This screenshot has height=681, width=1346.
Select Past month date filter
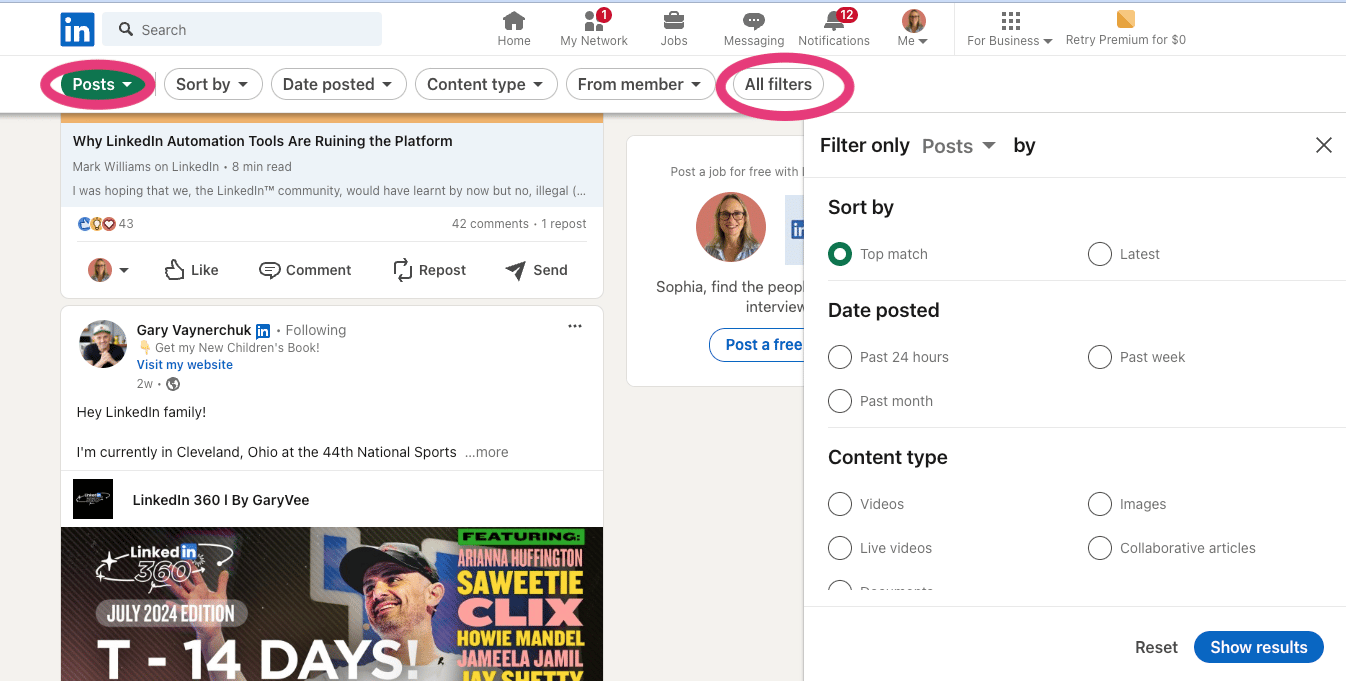840,401
